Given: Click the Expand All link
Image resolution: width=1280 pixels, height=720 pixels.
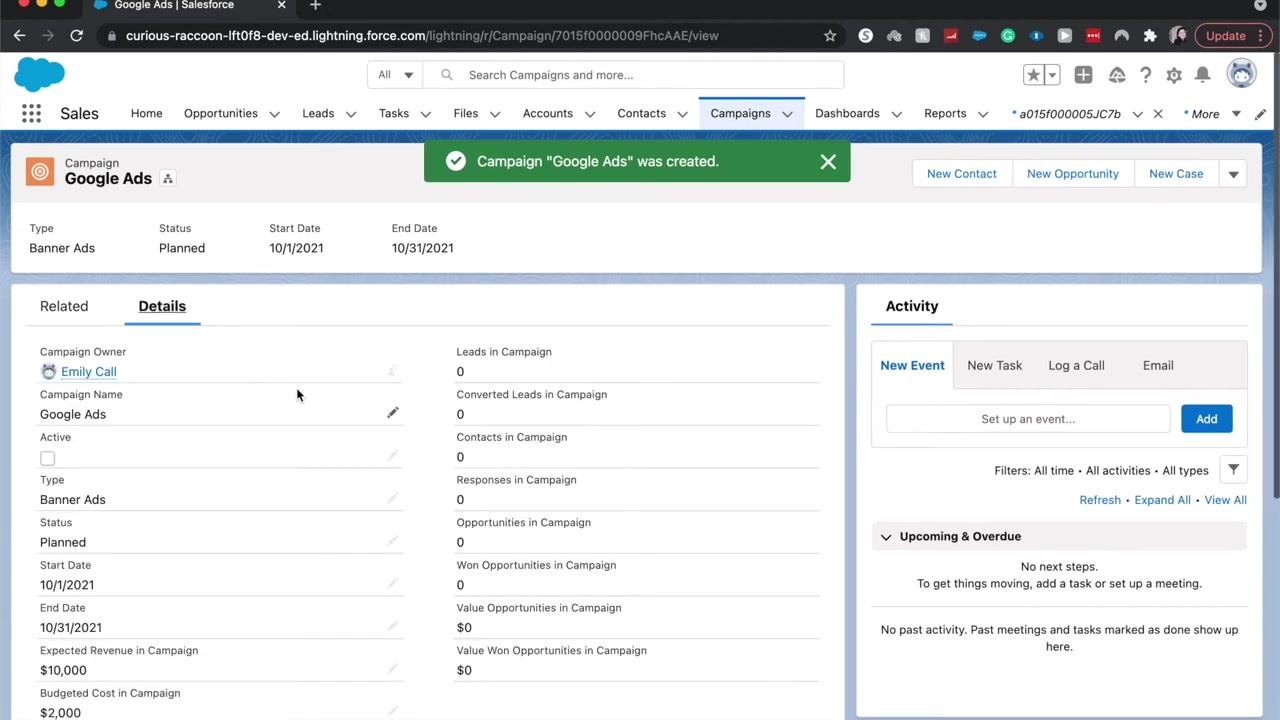Looking at the screenshot, I should tap(1162, 500).
